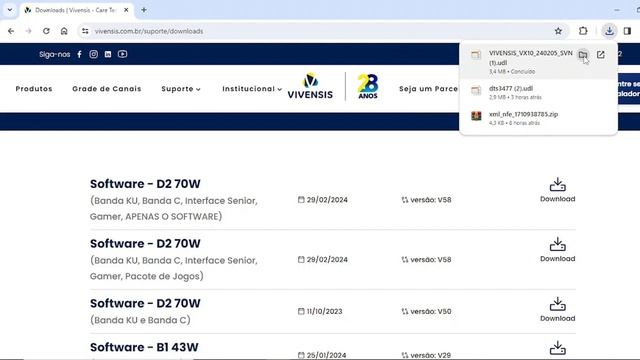
Task: Go back to the previous page
Action: click(11, 31)
